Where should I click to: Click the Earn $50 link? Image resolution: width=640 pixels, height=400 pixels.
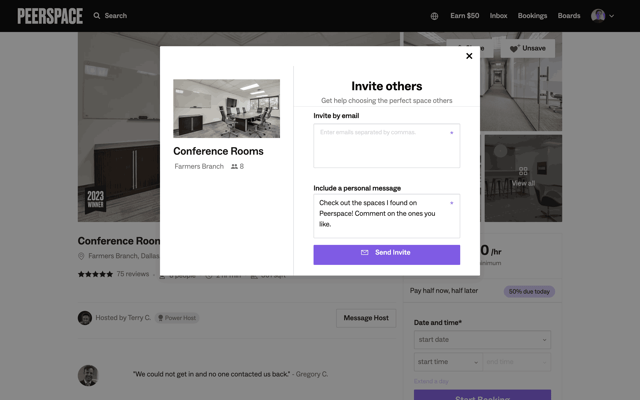(464, 16)
